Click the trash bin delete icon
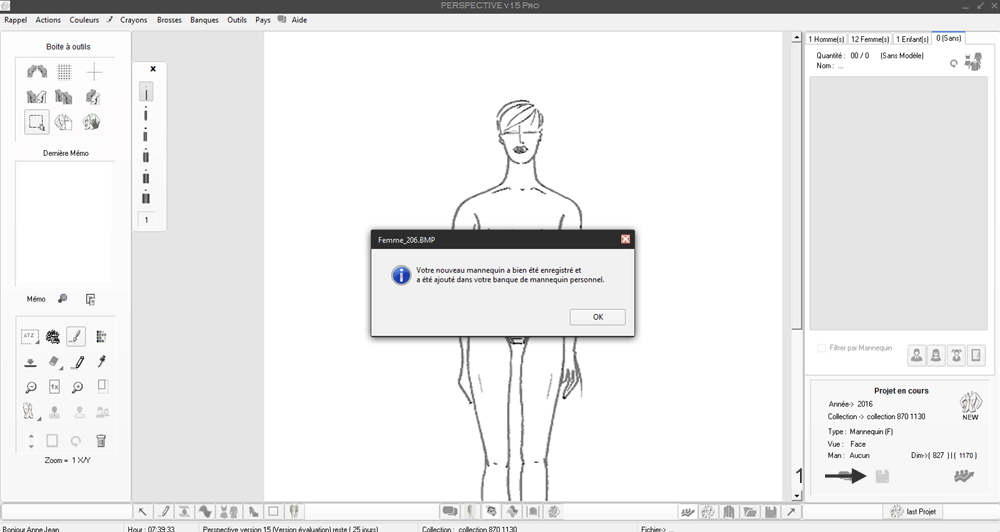1000x532 pixels. (101, 440)
